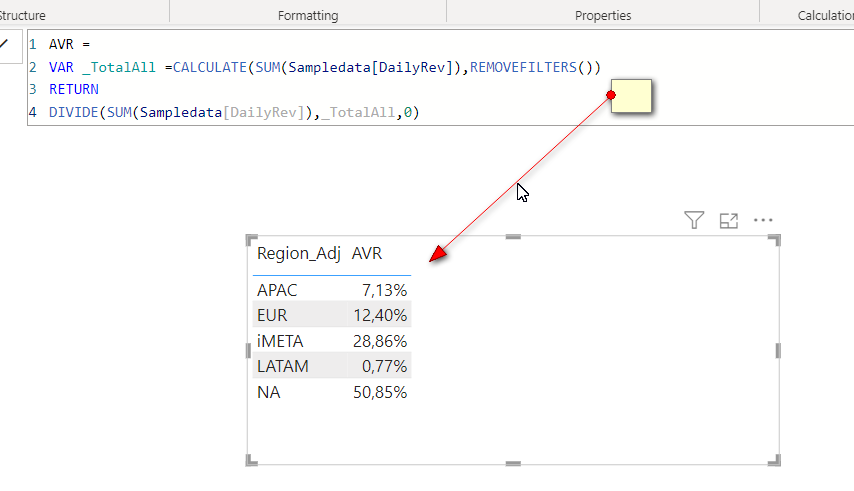Click the 0,77% value

pos(385,366)
